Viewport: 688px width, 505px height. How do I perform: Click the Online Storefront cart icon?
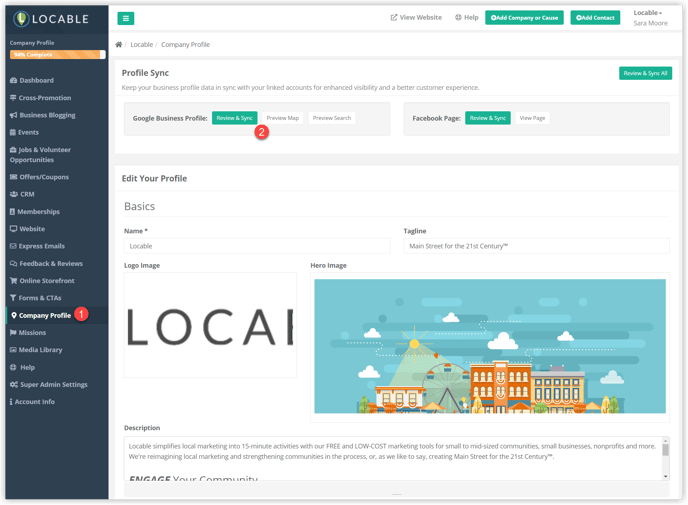(x=14, y=281)
